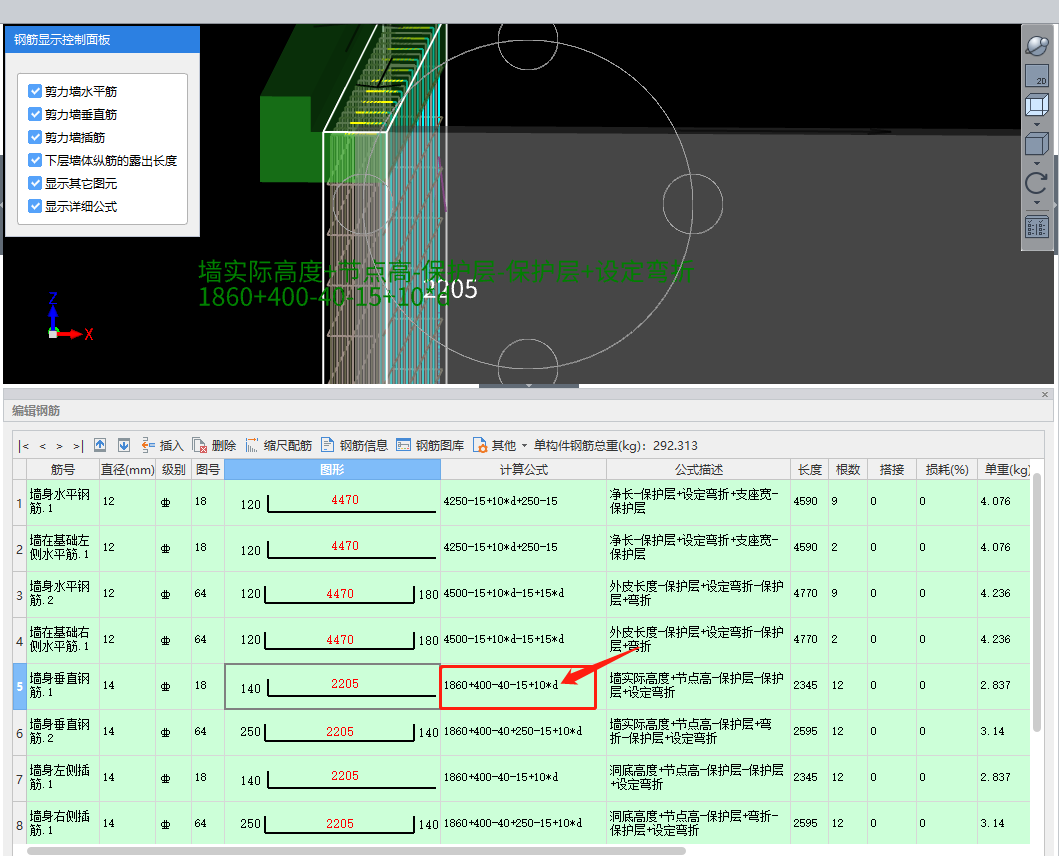Open the display settings checklist icon

pyautogui.click(x=1037, y=227)
